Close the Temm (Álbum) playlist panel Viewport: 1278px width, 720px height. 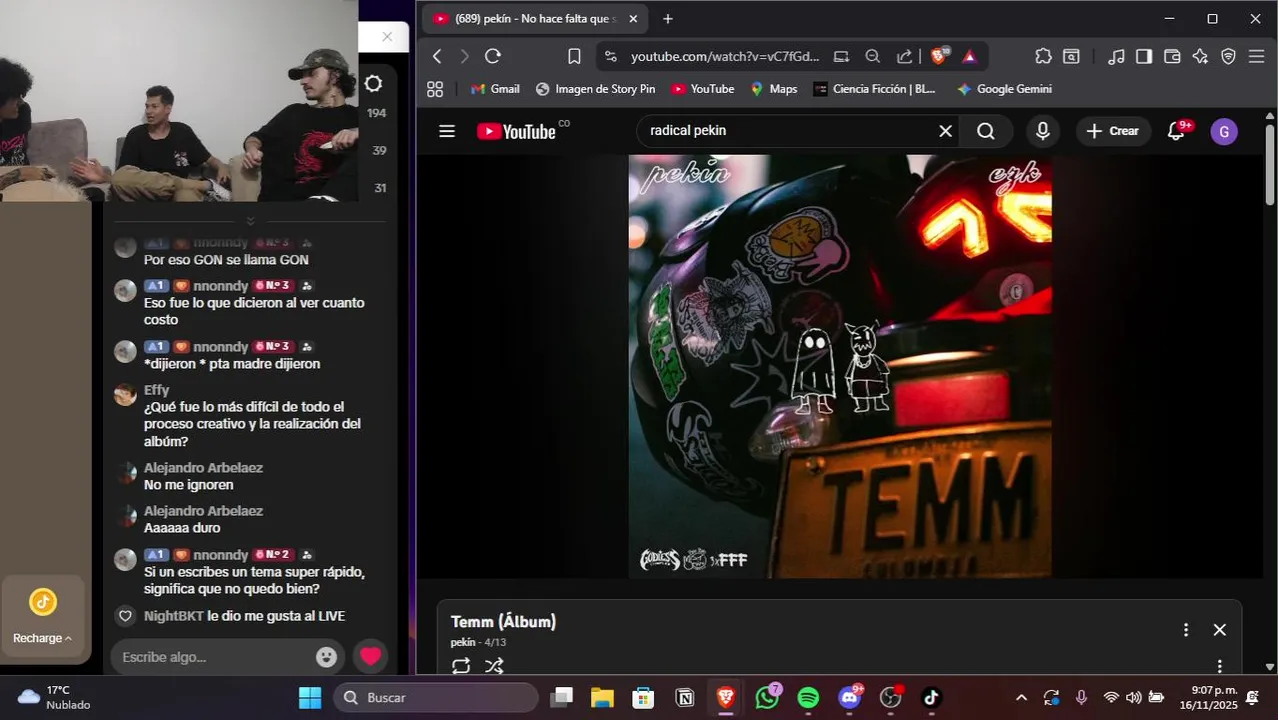point(1220,630)
